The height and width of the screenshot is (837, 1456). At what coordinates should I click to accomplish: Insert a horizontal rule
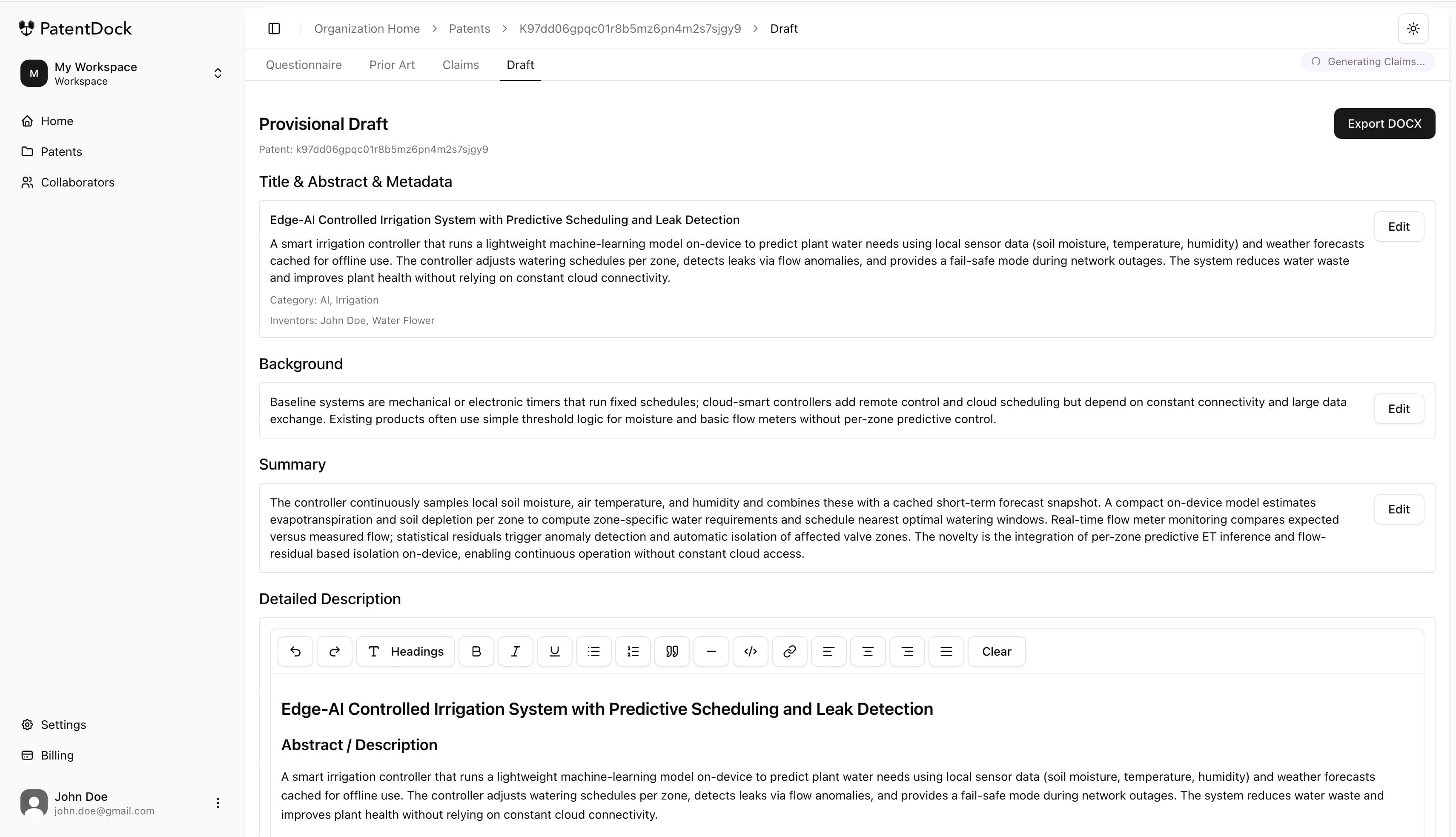click(x=711, y=651)
